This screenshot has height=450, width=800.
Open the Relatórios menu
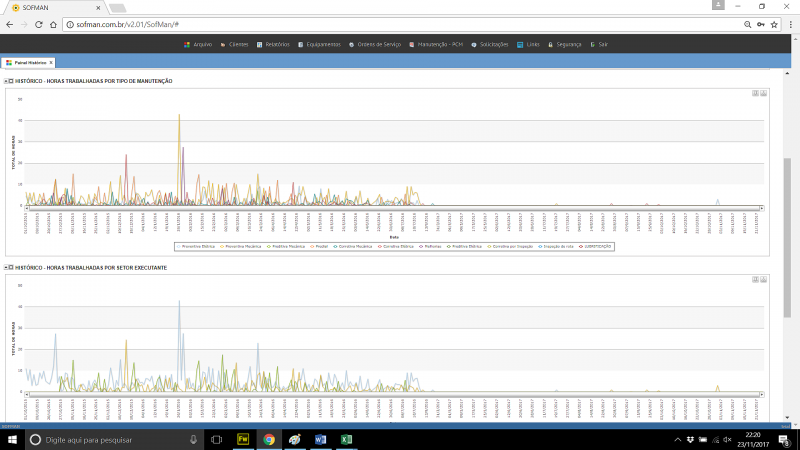click(x=274, y=44)
